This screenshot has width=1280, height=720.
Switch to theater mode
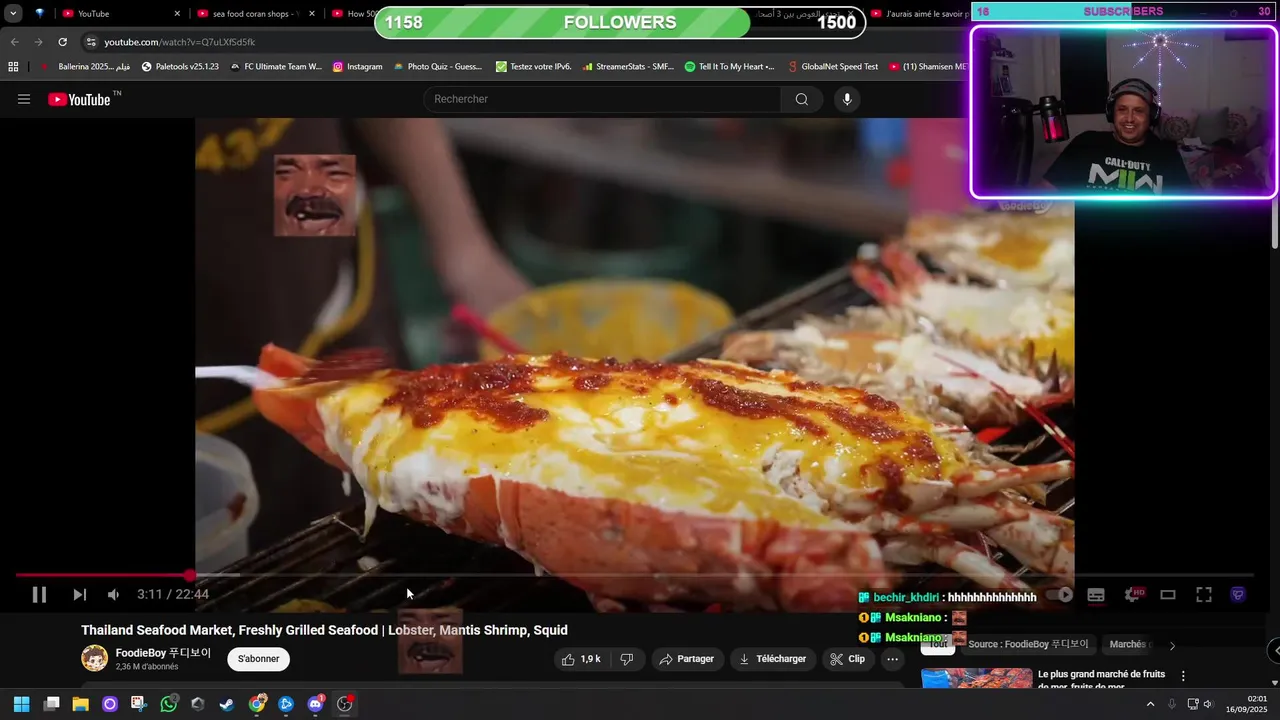coord(1167,594)
